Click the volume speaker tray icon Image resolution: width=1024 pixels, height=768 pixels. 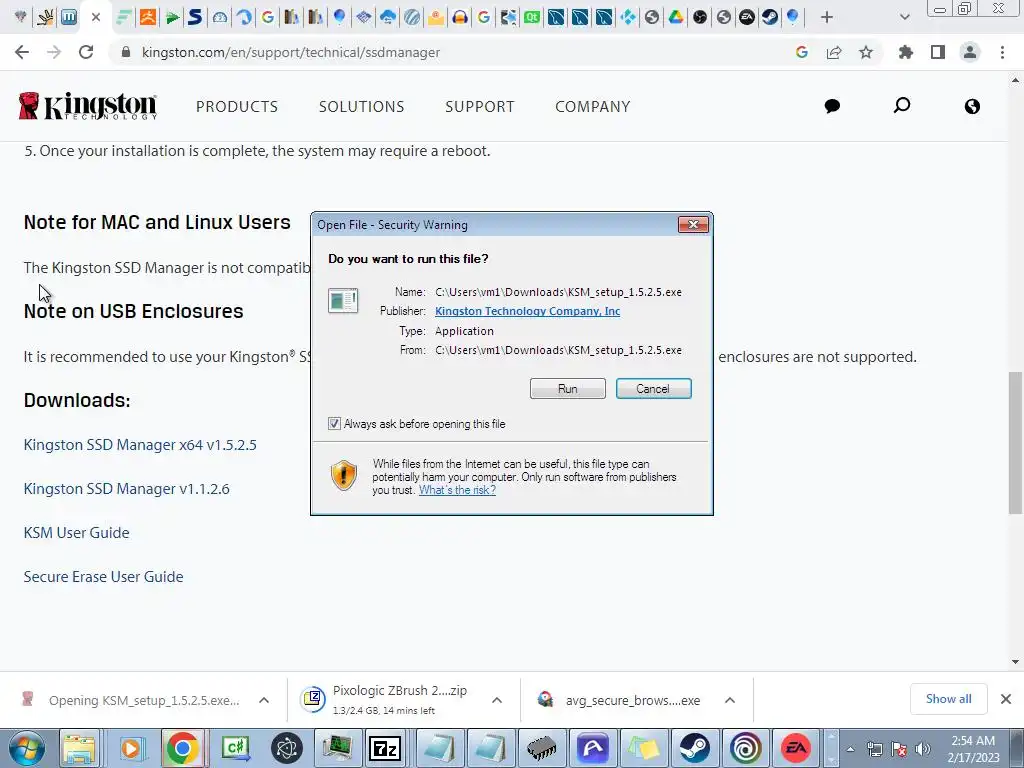coord(922,749)
